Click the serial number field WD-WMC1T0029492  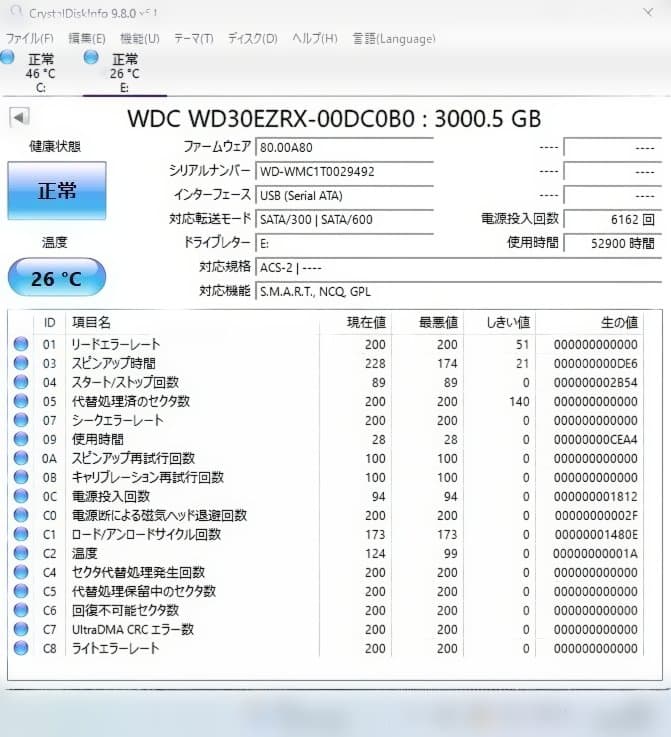pyautogui.click(x=344, y=172)
